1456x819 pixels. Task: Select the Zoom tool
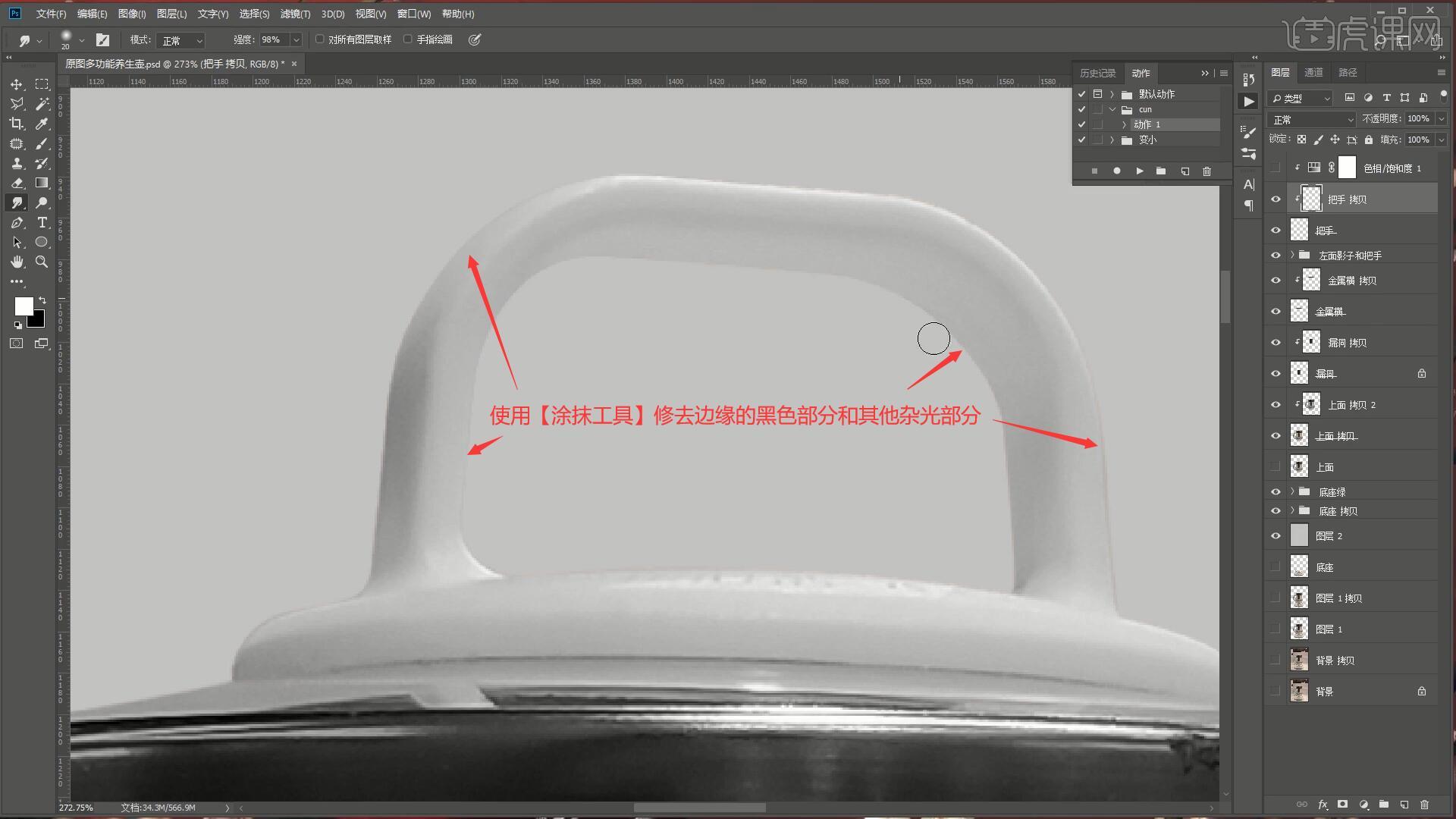(x=42, y=262)
